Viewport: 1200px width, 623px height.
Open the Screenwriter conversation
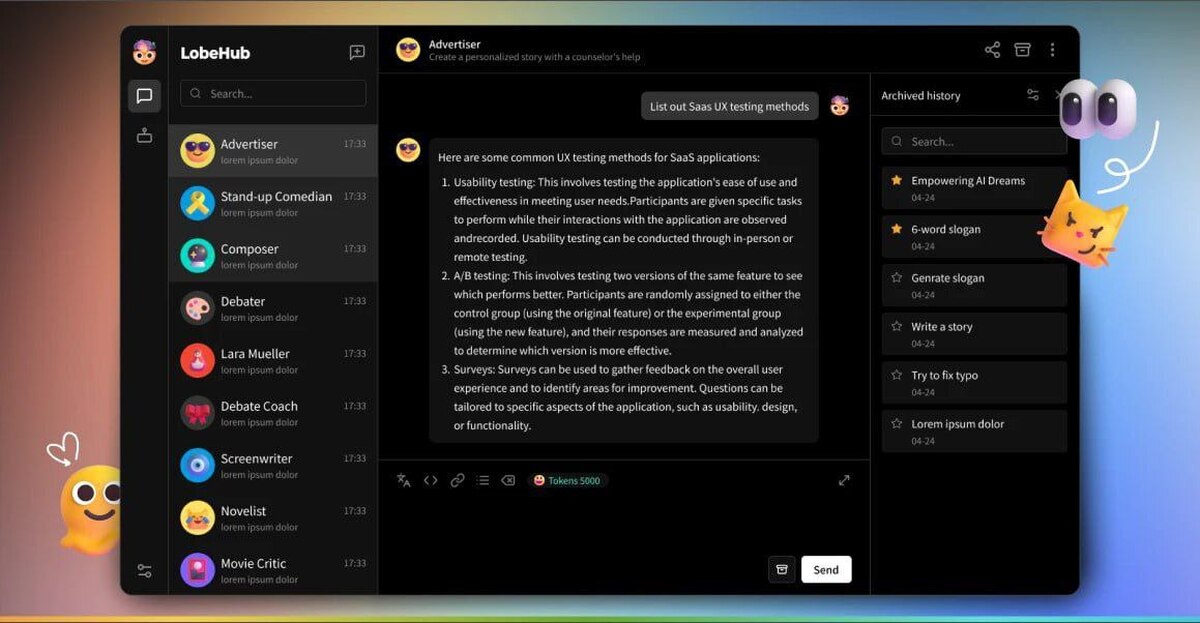(x=273, y=466)
